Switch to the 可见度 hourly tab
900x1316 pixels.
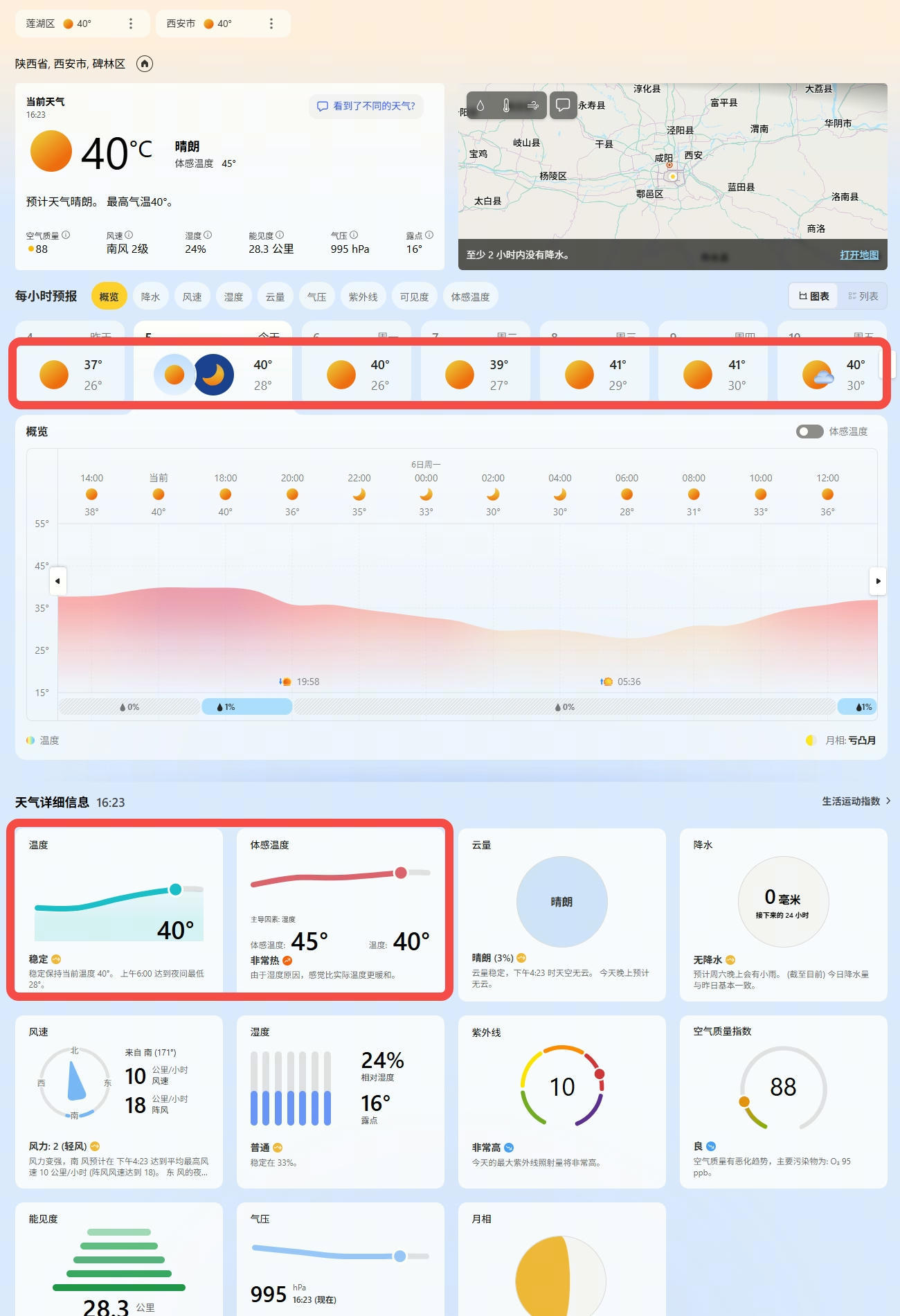click(414, 296)
